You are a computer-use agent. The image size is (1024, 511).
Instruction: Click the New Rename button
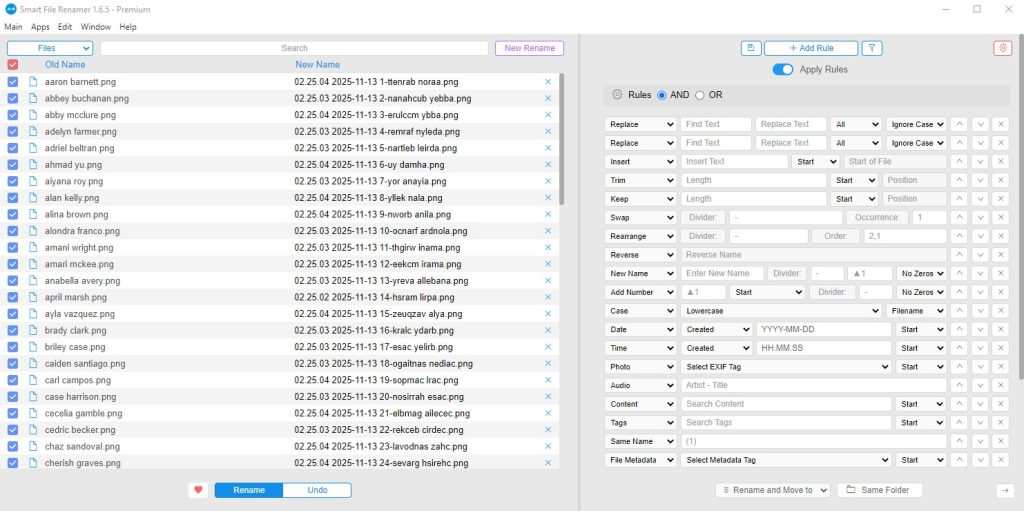tap(529, 48)
